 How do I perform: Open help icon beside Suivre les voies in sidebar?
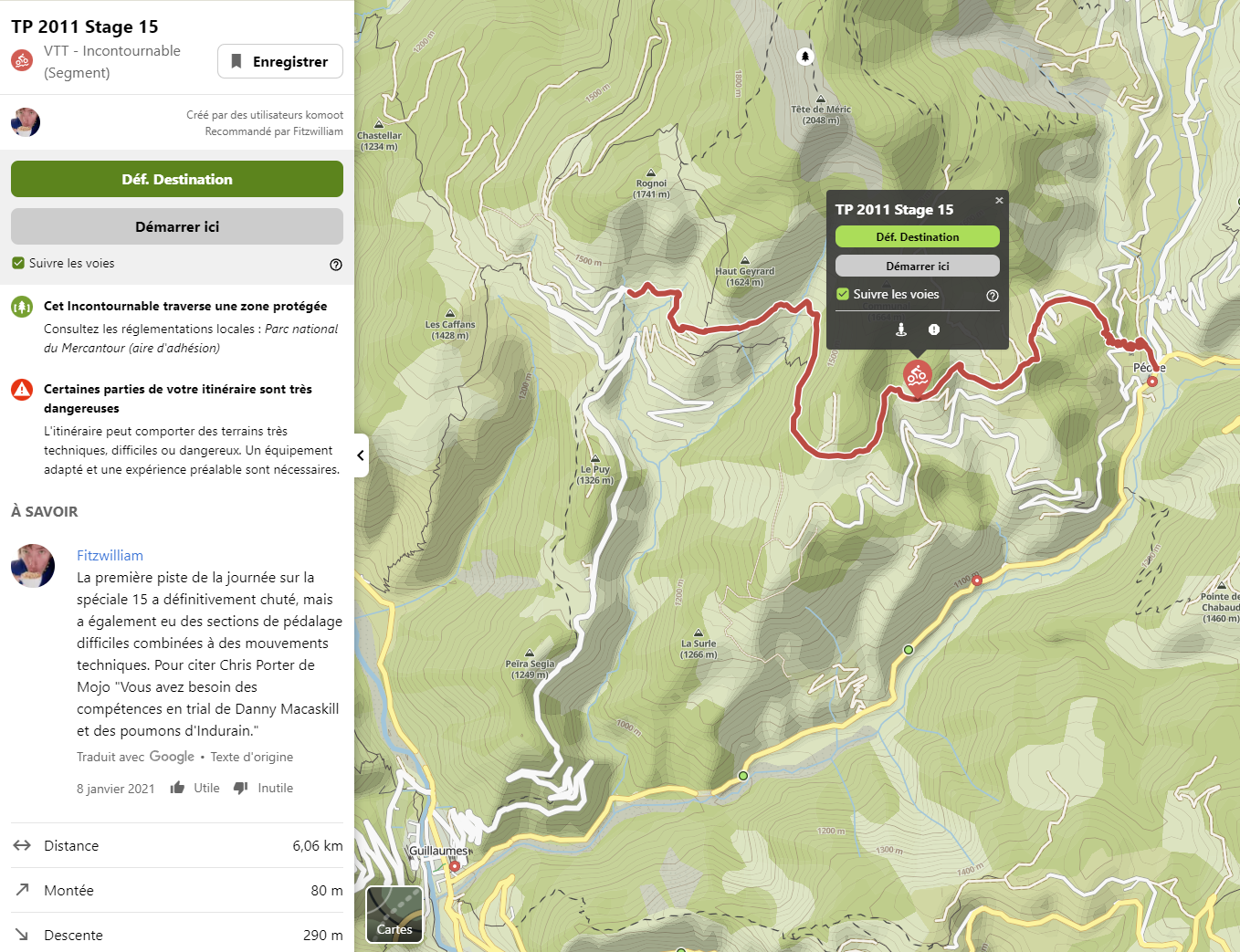[336, 265]
